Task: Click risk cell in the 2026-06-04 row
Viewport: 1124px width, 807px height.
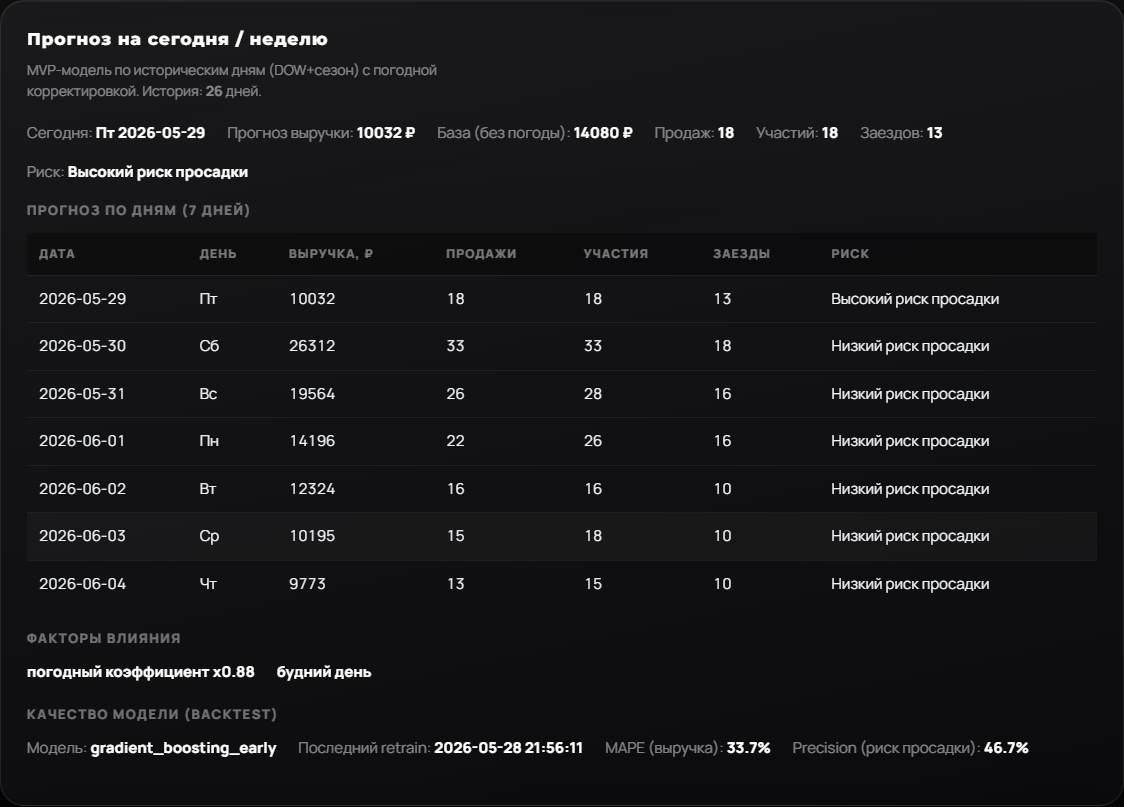Action: (910, 584)
